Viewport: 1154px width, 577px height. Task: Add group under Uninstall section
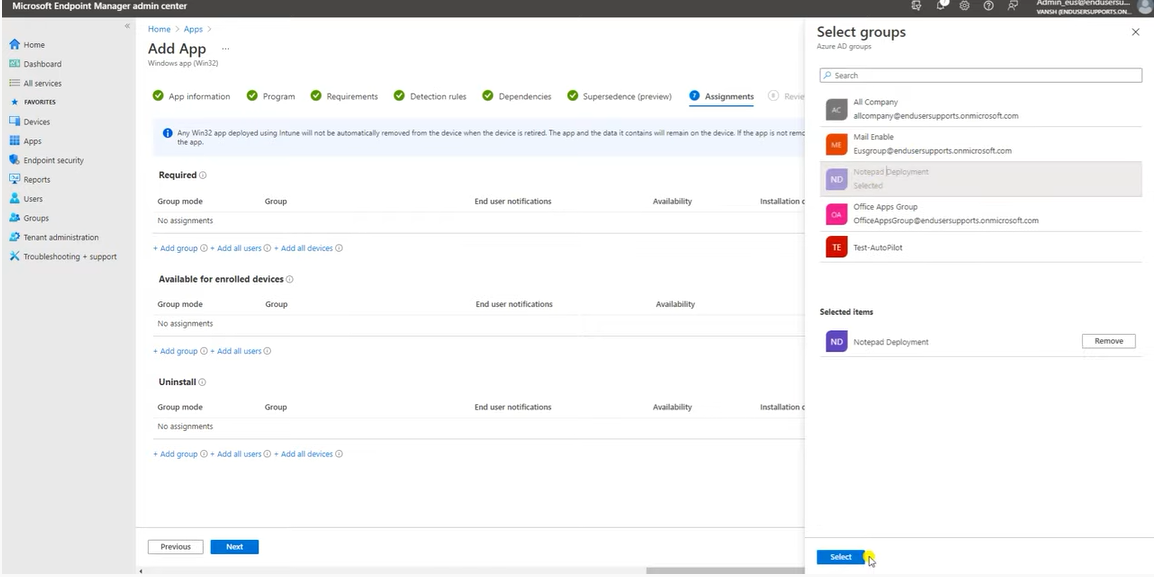[x=175, y=455]
